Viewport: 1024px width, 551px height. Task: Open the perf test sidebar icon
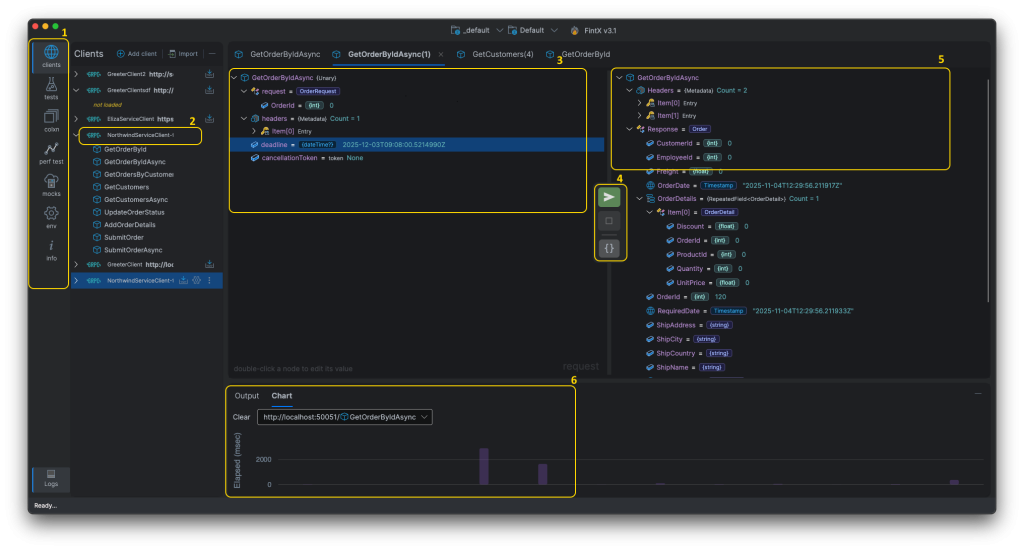pyautogui.click(x=51, y=152)
